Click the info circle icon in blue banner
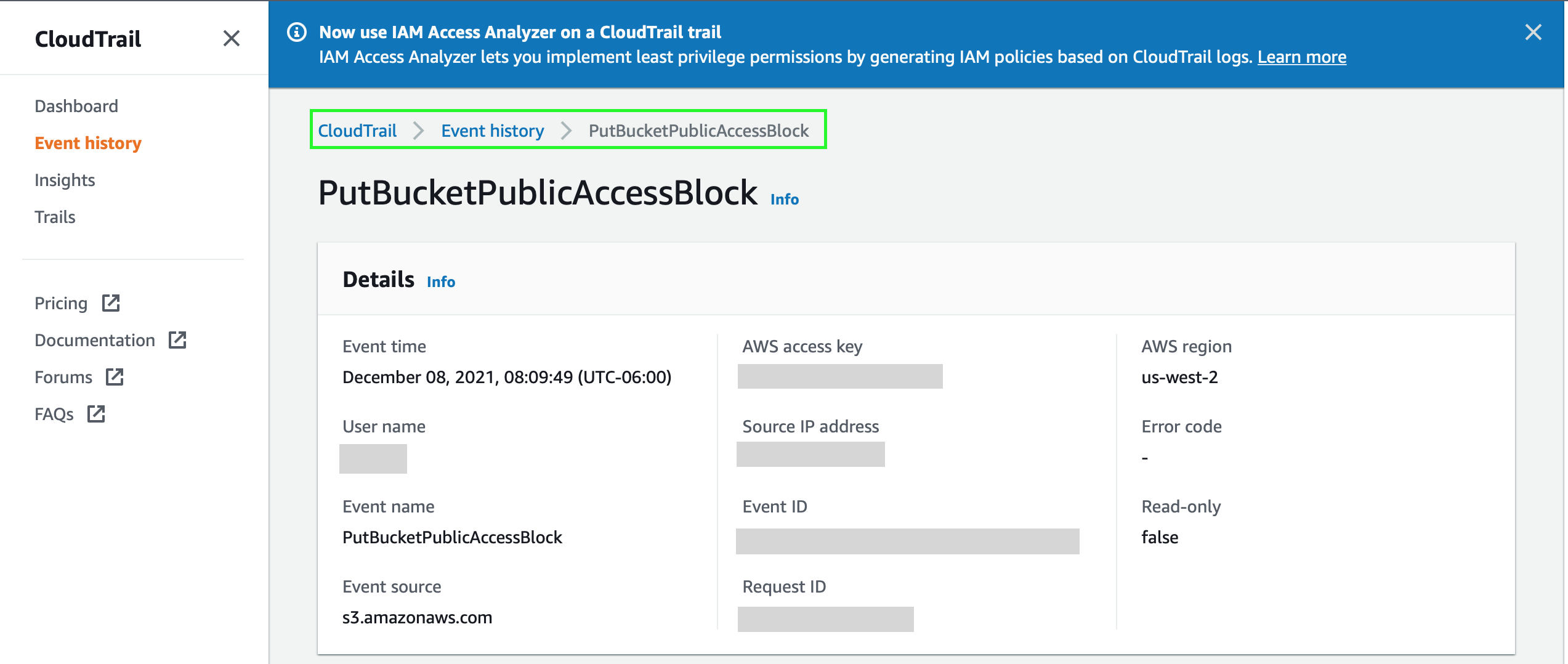Viewport: 1568px width, 664px height. click(297, 32)
